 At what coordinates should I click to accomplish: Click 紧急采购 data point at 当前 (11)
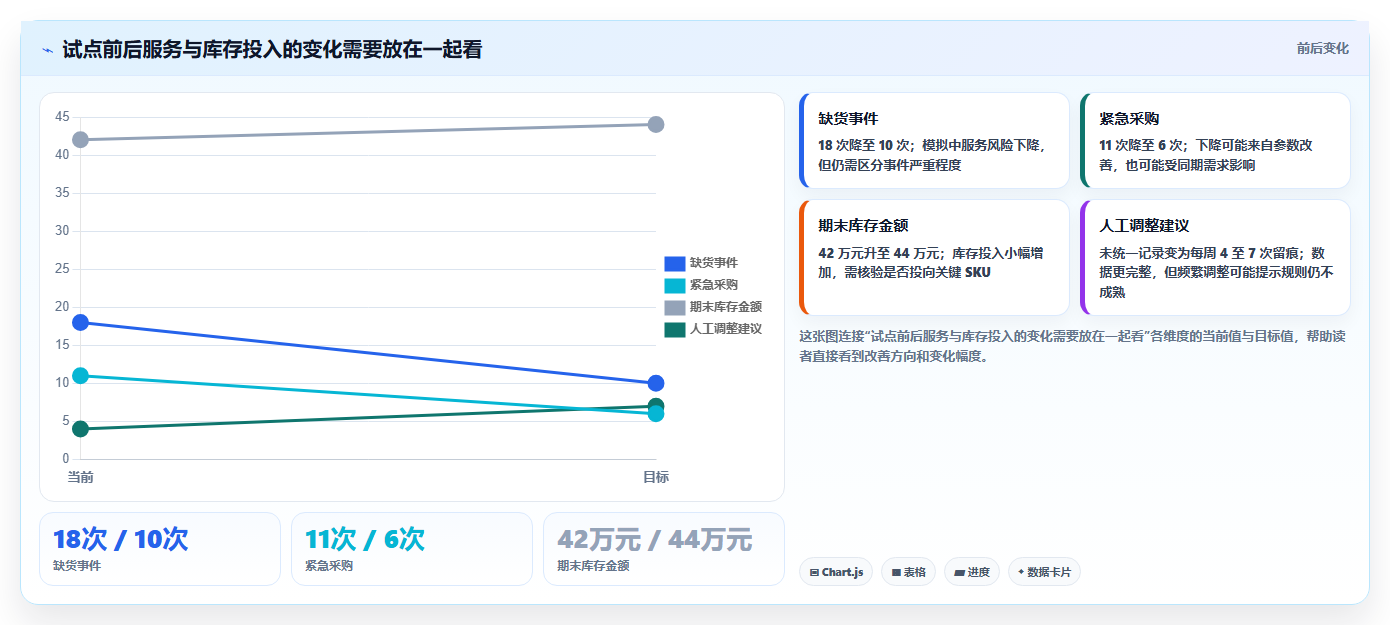[x=80, y=375]
